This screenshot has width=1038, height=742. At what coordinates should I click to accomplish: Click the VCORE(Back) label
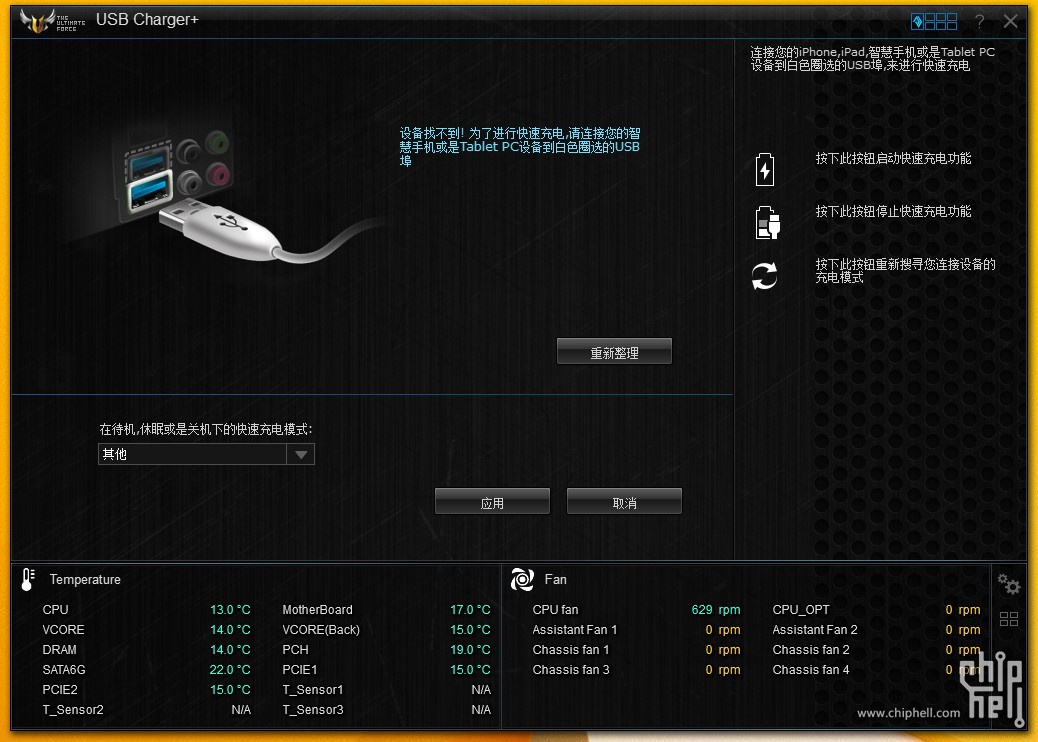pyautogui.click(x=321, y=629)
